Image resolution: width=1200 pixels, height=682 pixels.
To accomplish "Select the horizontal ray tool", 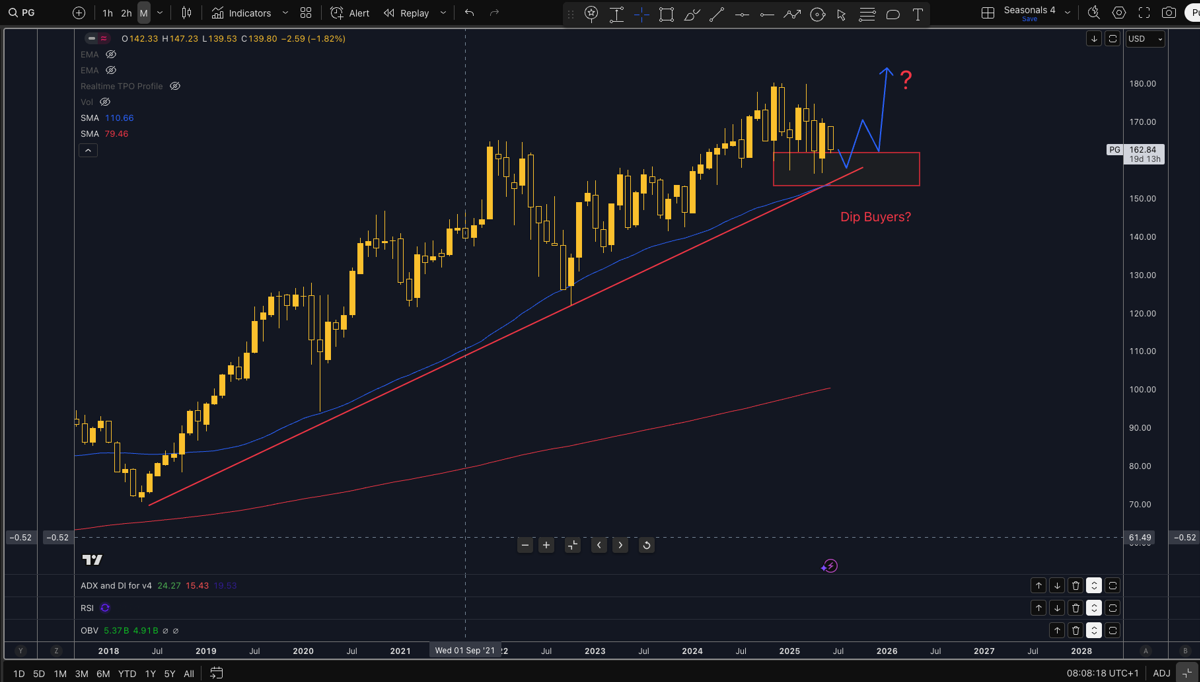I will coord(767,14).
